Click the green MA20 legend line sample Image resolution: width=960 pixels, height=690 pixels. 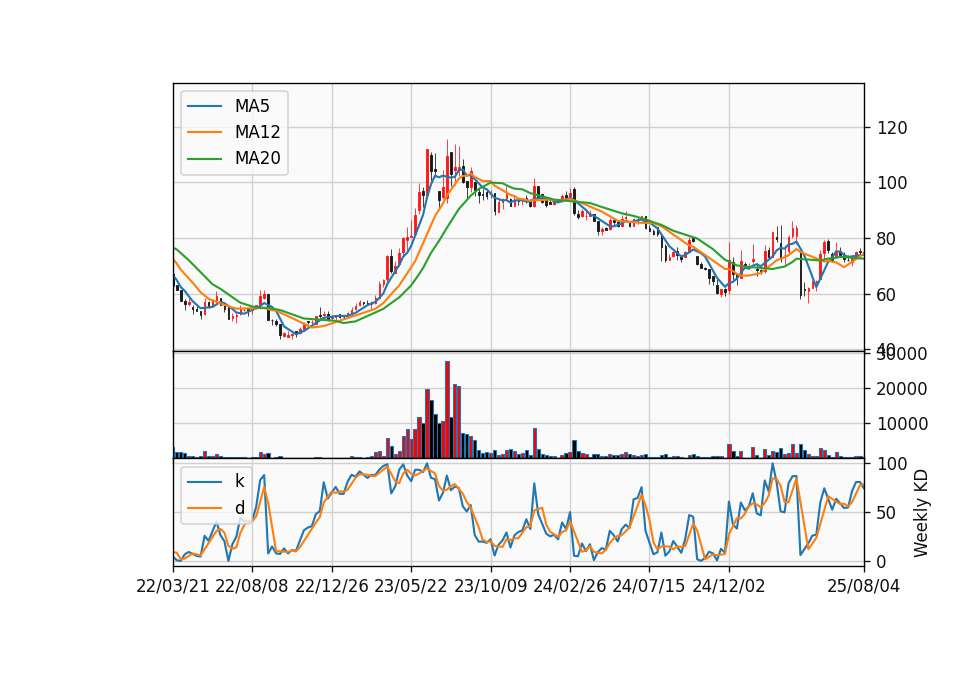click(204, 158)
